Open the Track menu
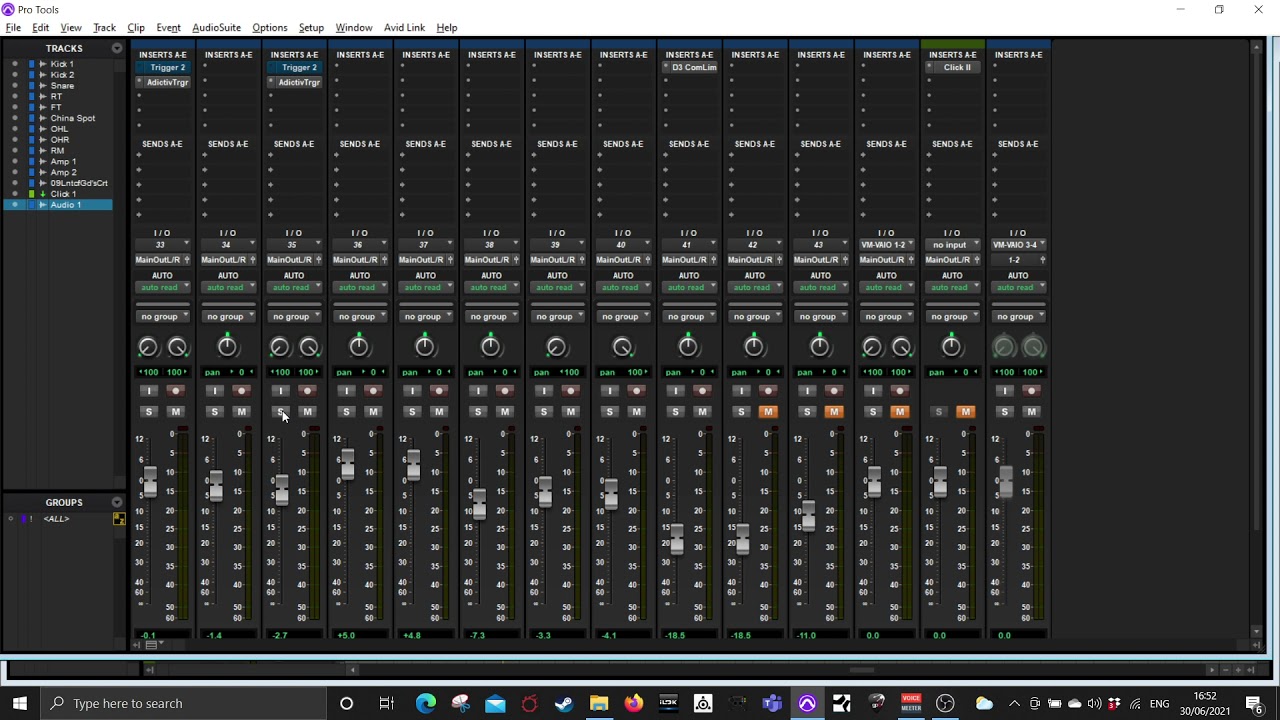The width and height of the screenshot is (1280, 720). (104, 28)
